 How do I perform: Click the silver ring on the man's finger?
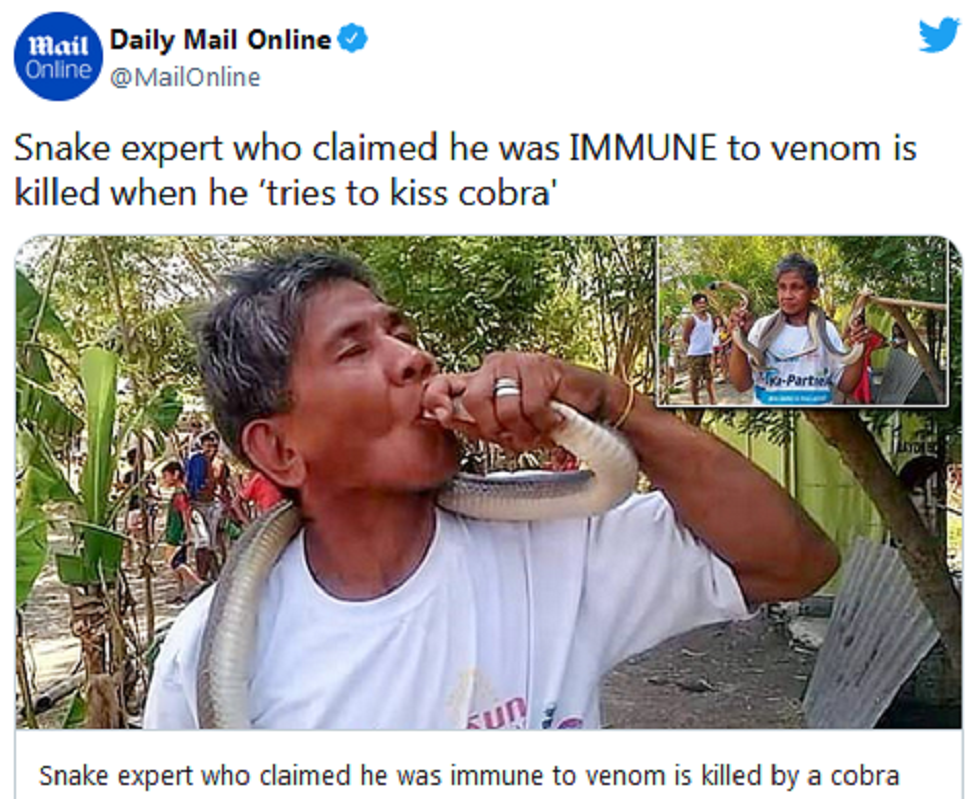pos(506,386)
